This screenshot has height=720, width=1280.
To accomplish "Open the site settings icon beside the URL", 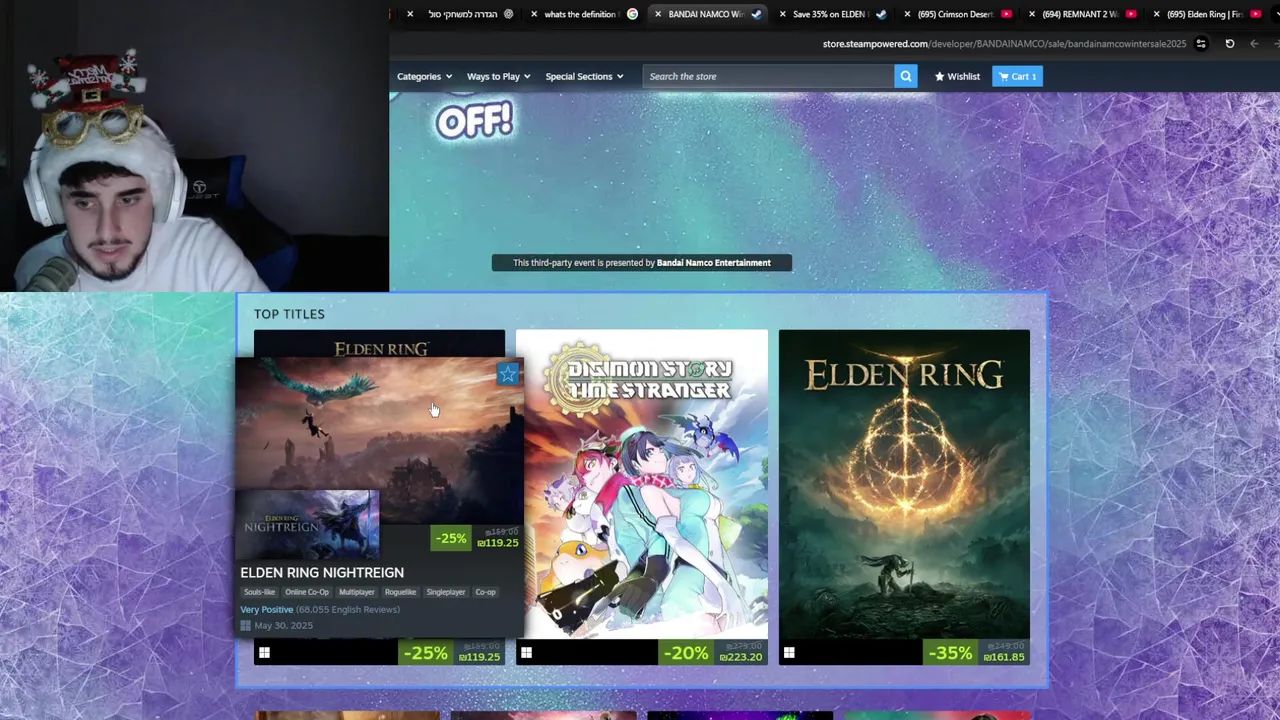I will 1201,44.
